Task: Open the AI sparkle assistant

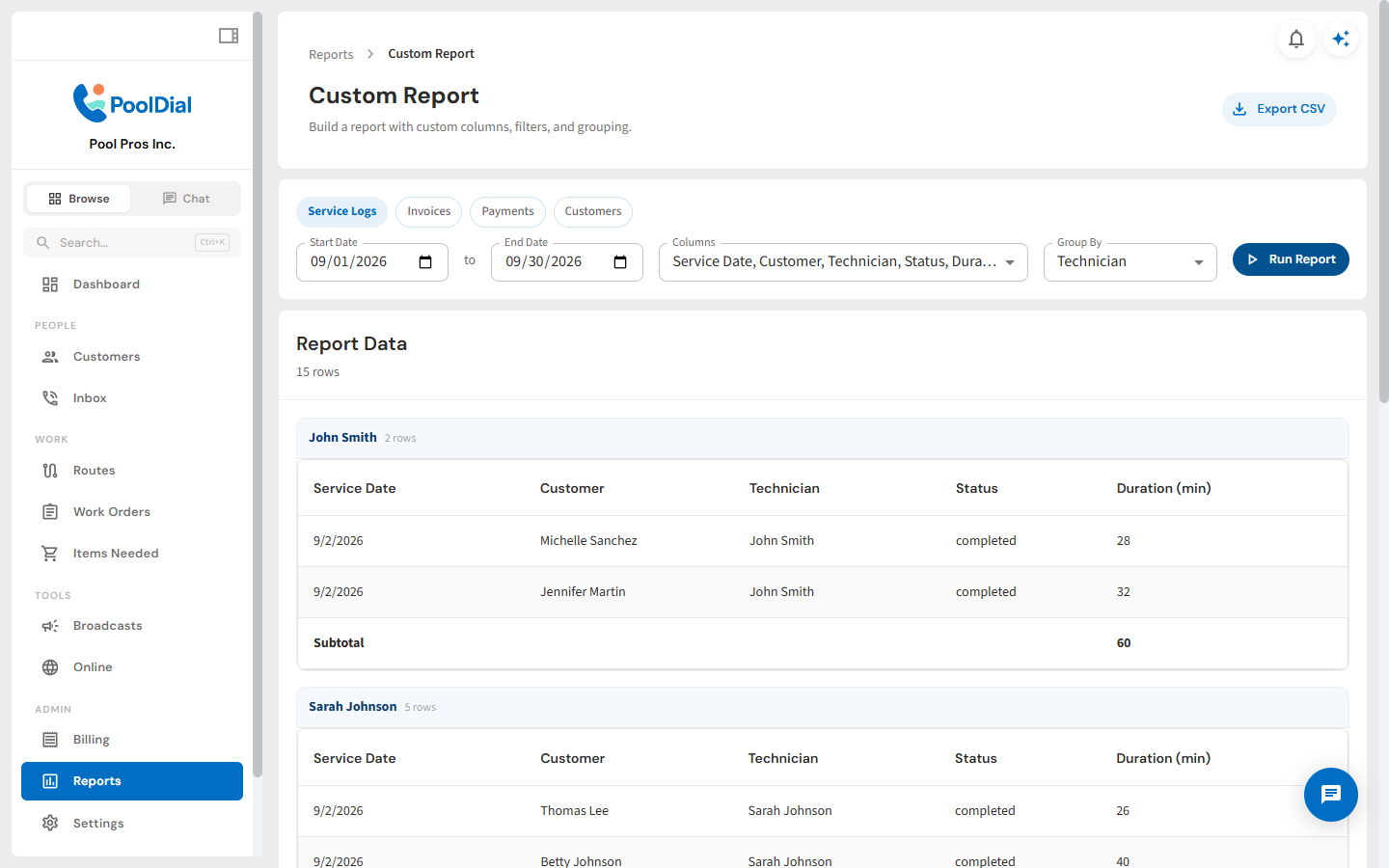Action: tap(1341, 39)
